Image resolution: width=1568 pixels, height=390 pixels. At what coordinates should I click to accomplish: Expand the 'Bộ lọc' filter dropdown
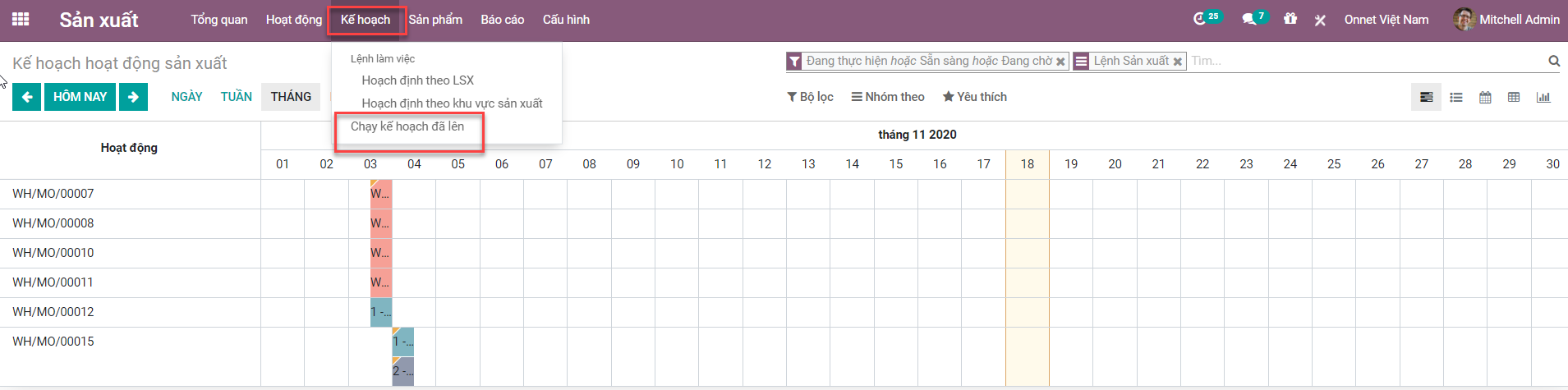(x=810, y=97)
